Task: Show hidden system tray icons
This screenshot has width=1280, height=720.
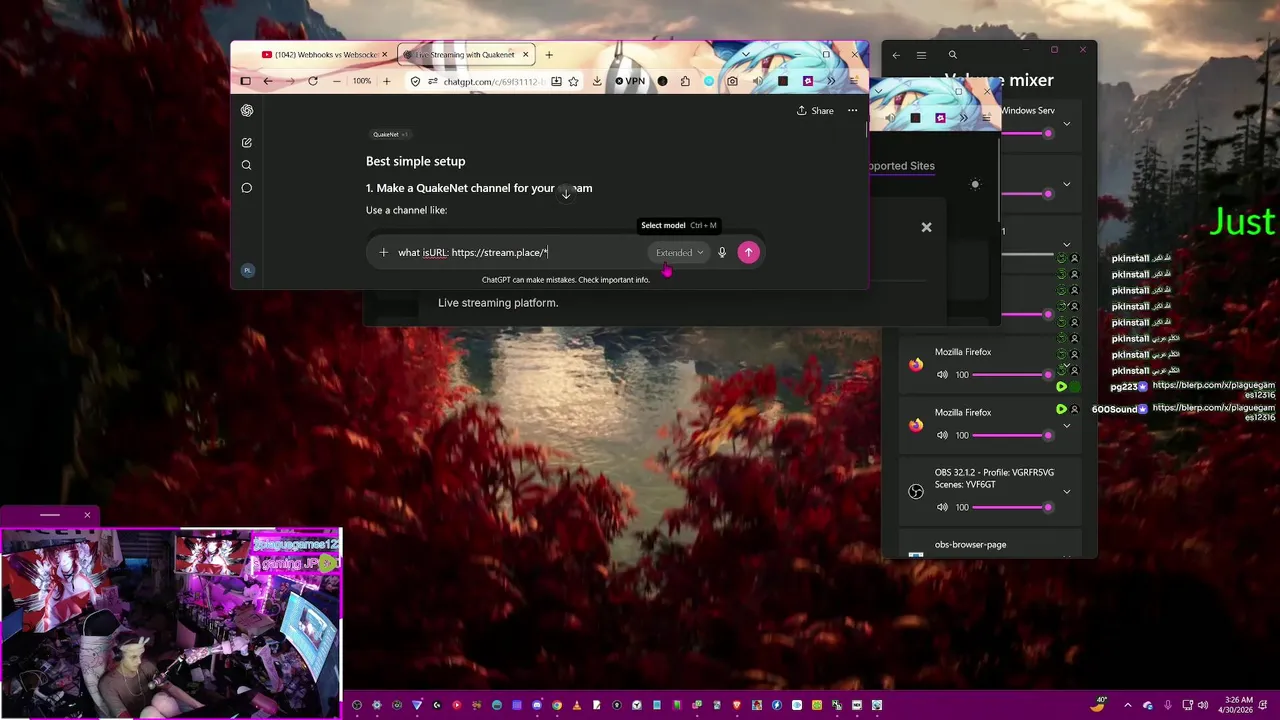Action: (x=1128, y=705)
